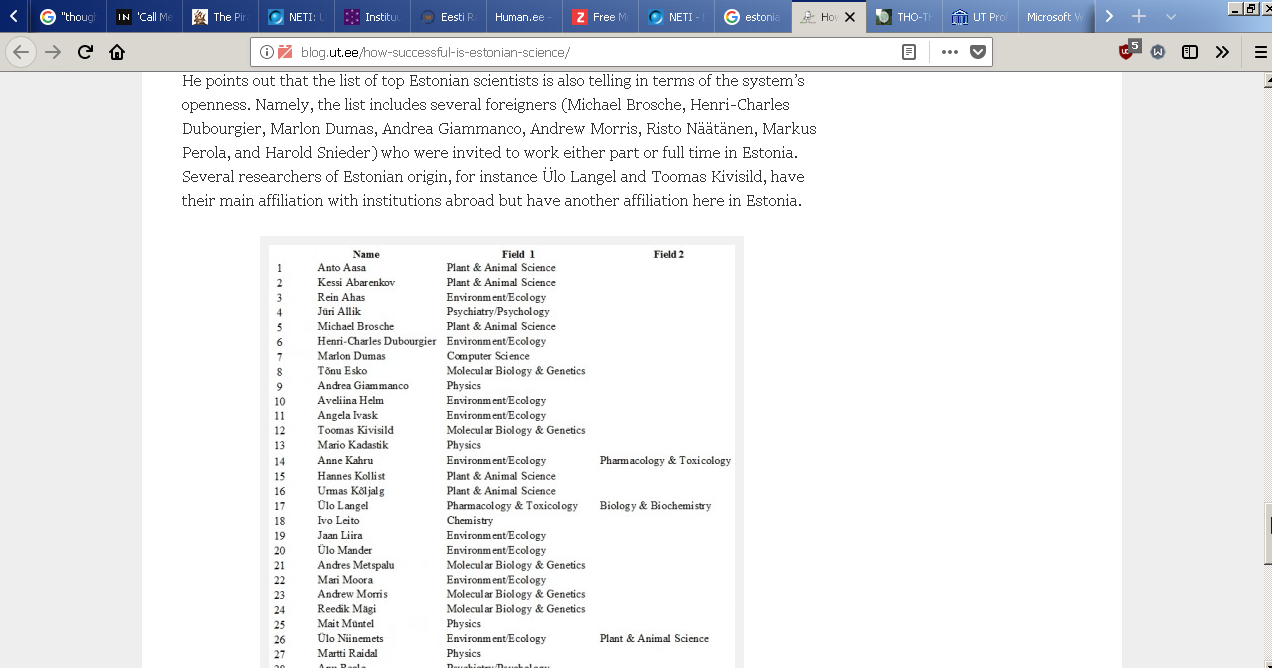Screen dimensions: 1272x668
Task: Click the name 'Andres Metspalu'
Action: click(x=356, y=566)
